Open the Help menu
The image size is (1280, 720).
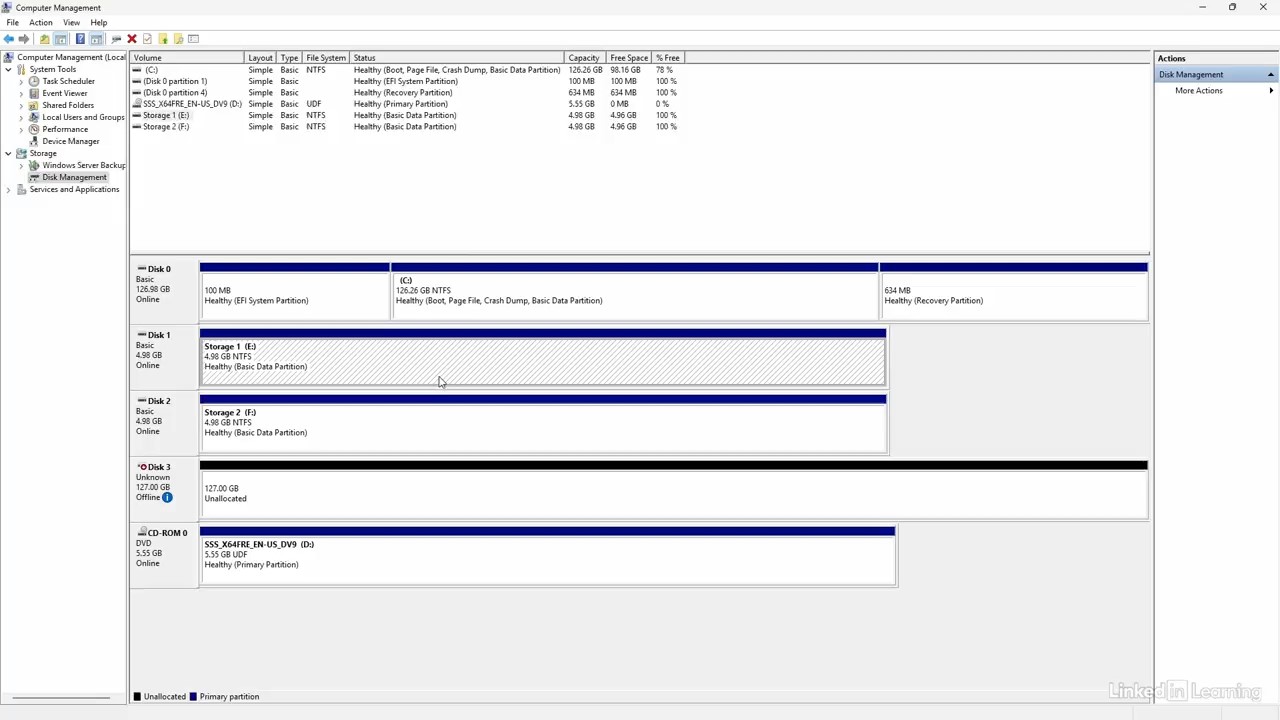click(x=99, y=22)
